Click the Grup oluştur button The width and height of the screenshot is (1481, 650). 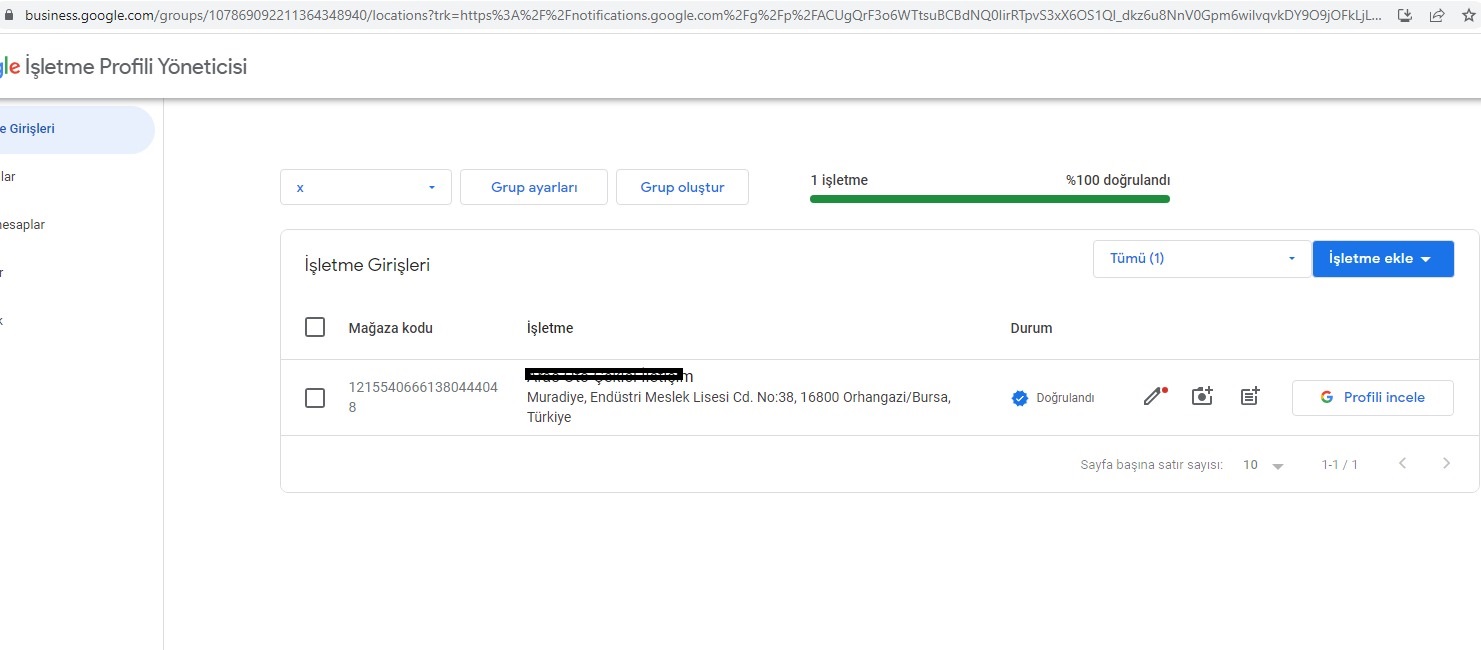pos(682,187)
